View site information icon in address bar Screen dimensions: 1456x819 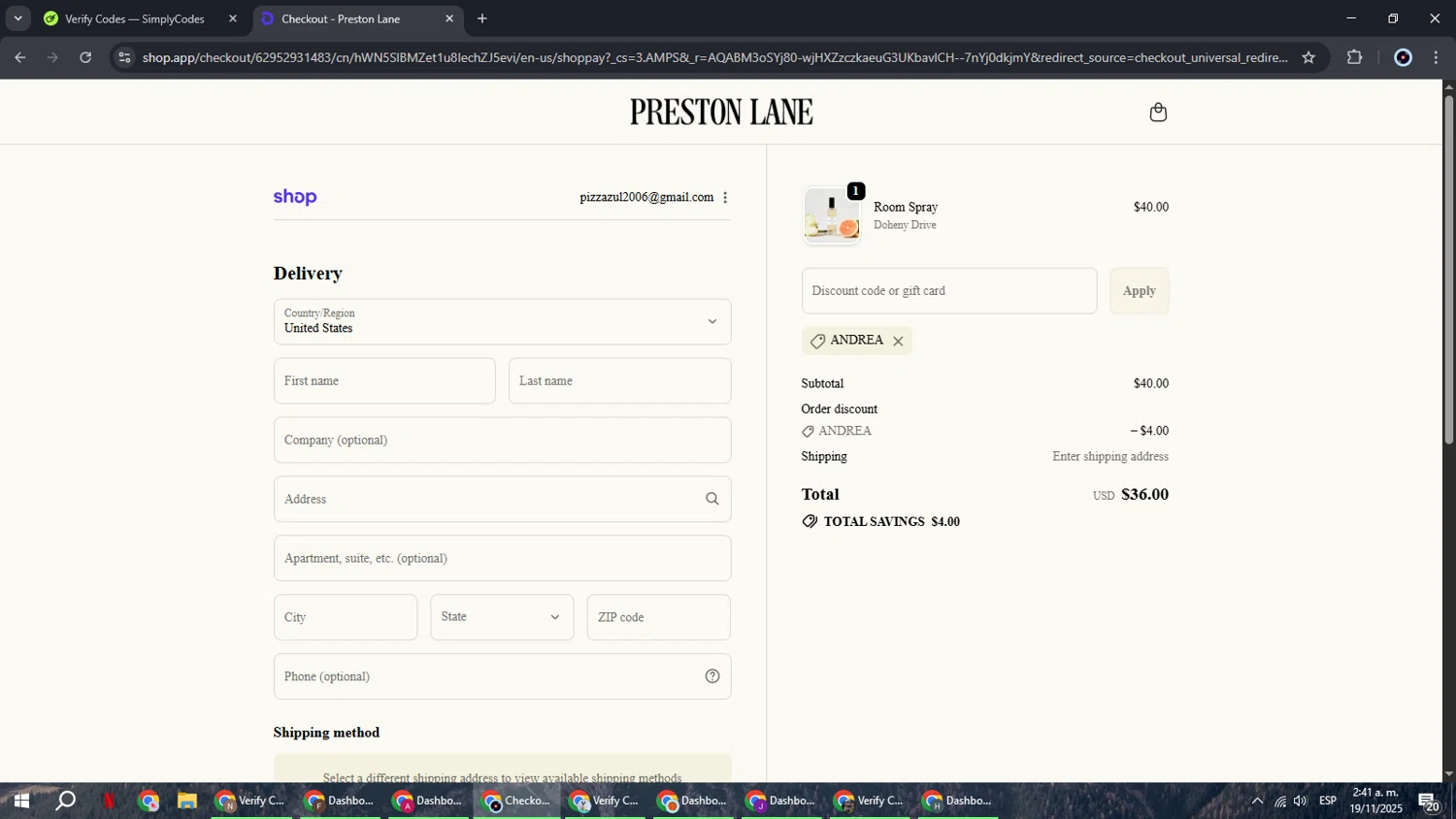tap(123, 57)
